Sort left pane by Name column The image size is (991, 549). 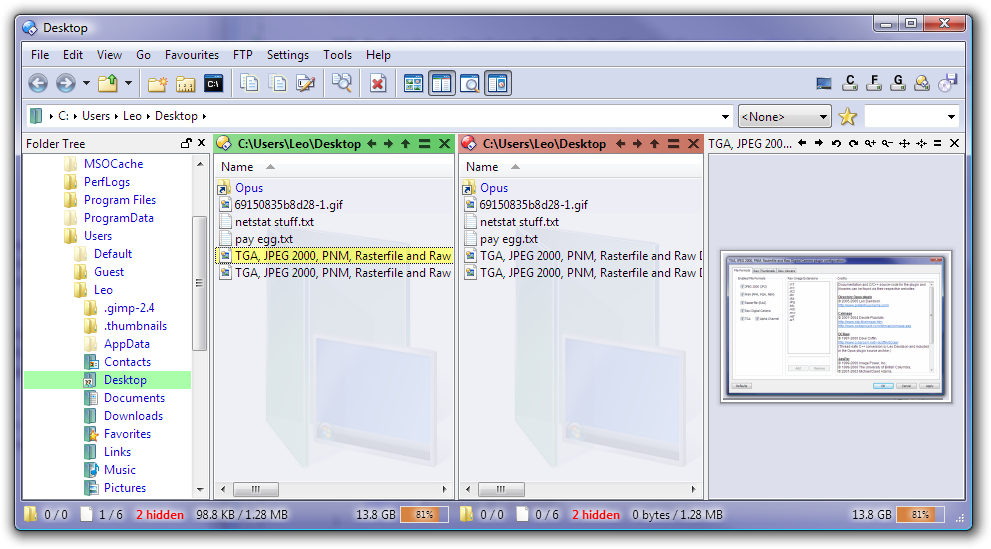pyautogui.click(x=237, y=167)
